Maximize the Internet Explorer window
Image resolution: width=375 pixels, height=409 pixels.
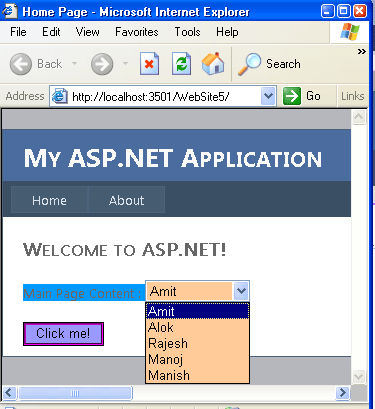[x=343, y=11]
